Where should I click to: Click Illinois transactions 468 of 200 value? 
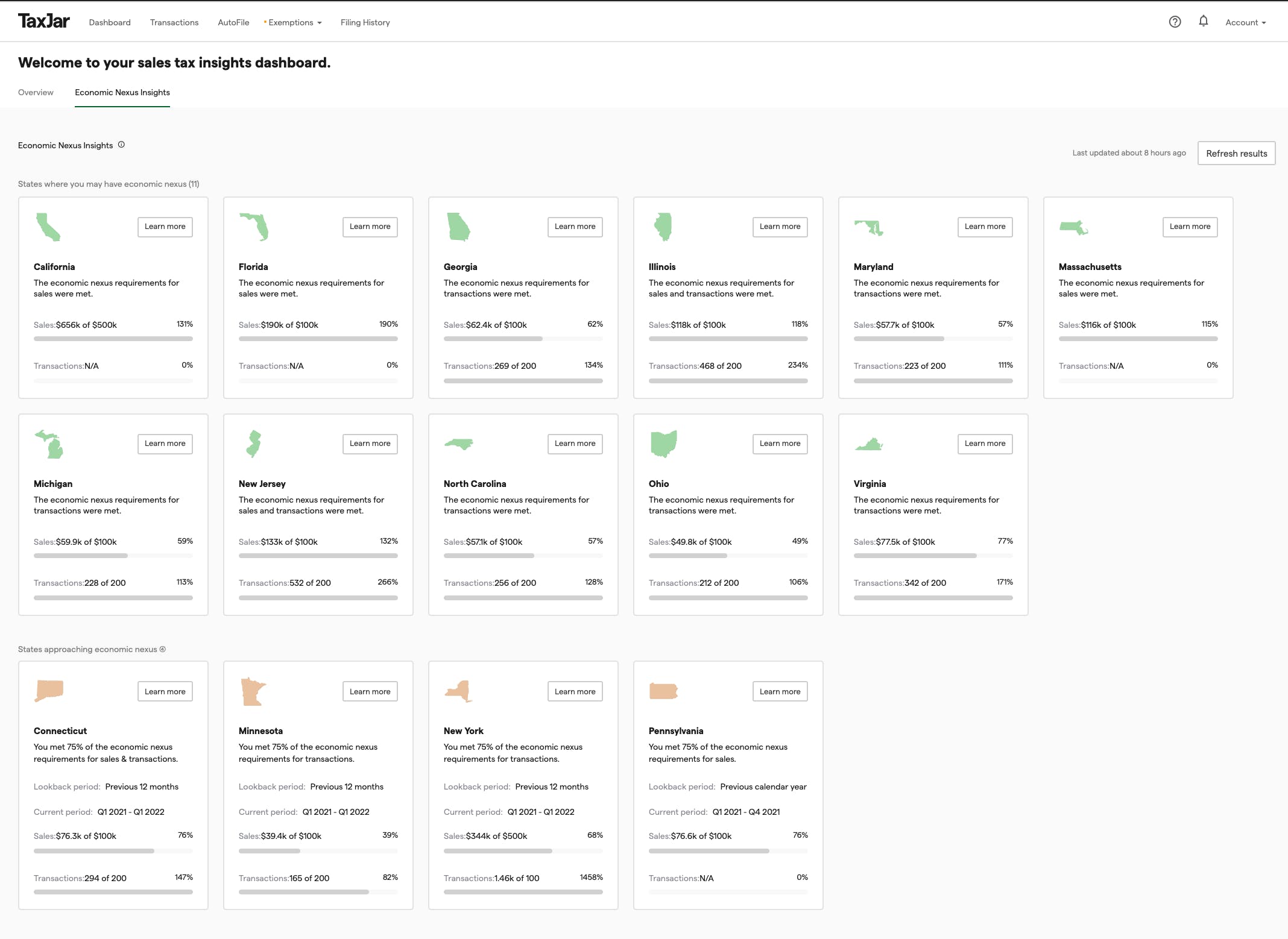(721, 366)
